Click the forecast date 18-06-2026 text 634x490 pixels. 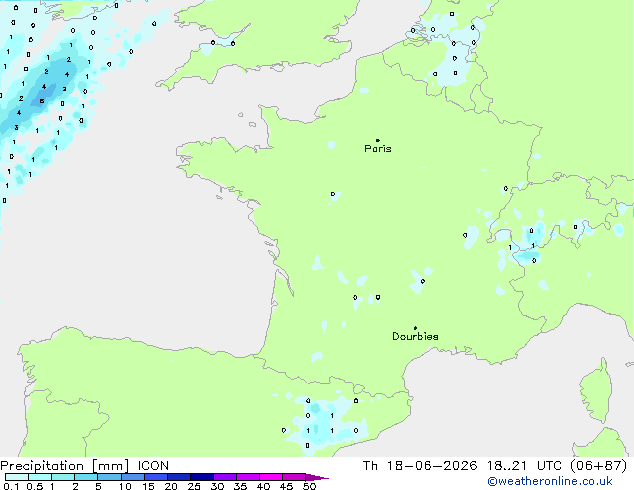[431, 466]
